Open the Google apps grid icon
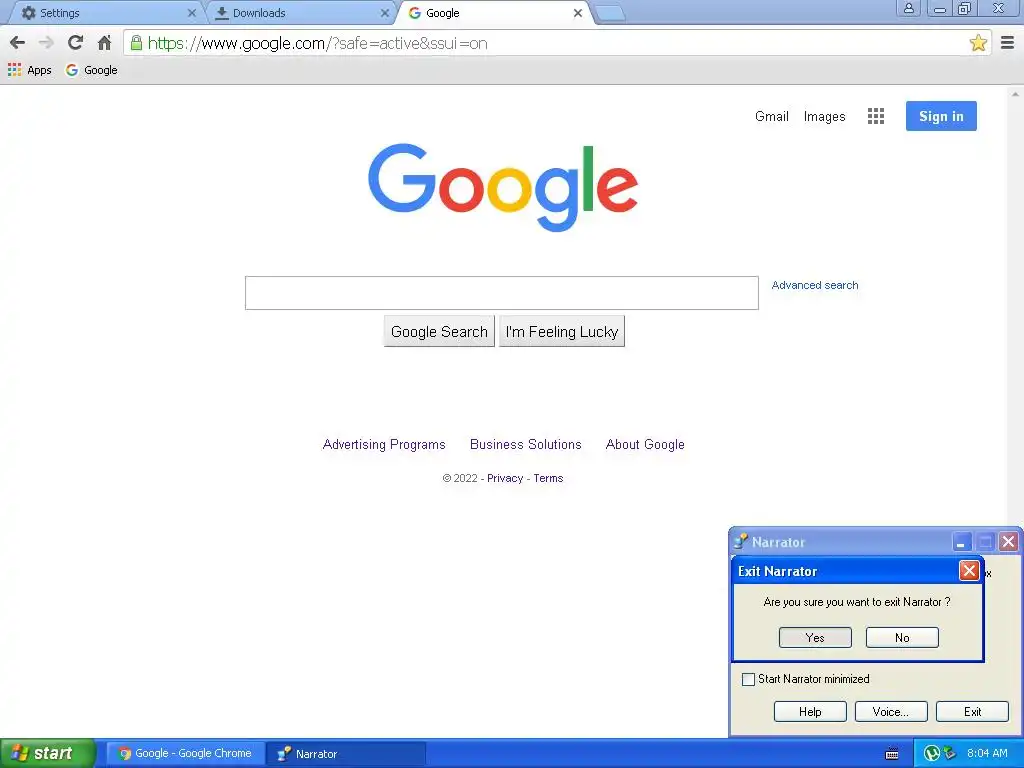The width and height of the screenshot is (1024, 768). click(x=876, y=116)
